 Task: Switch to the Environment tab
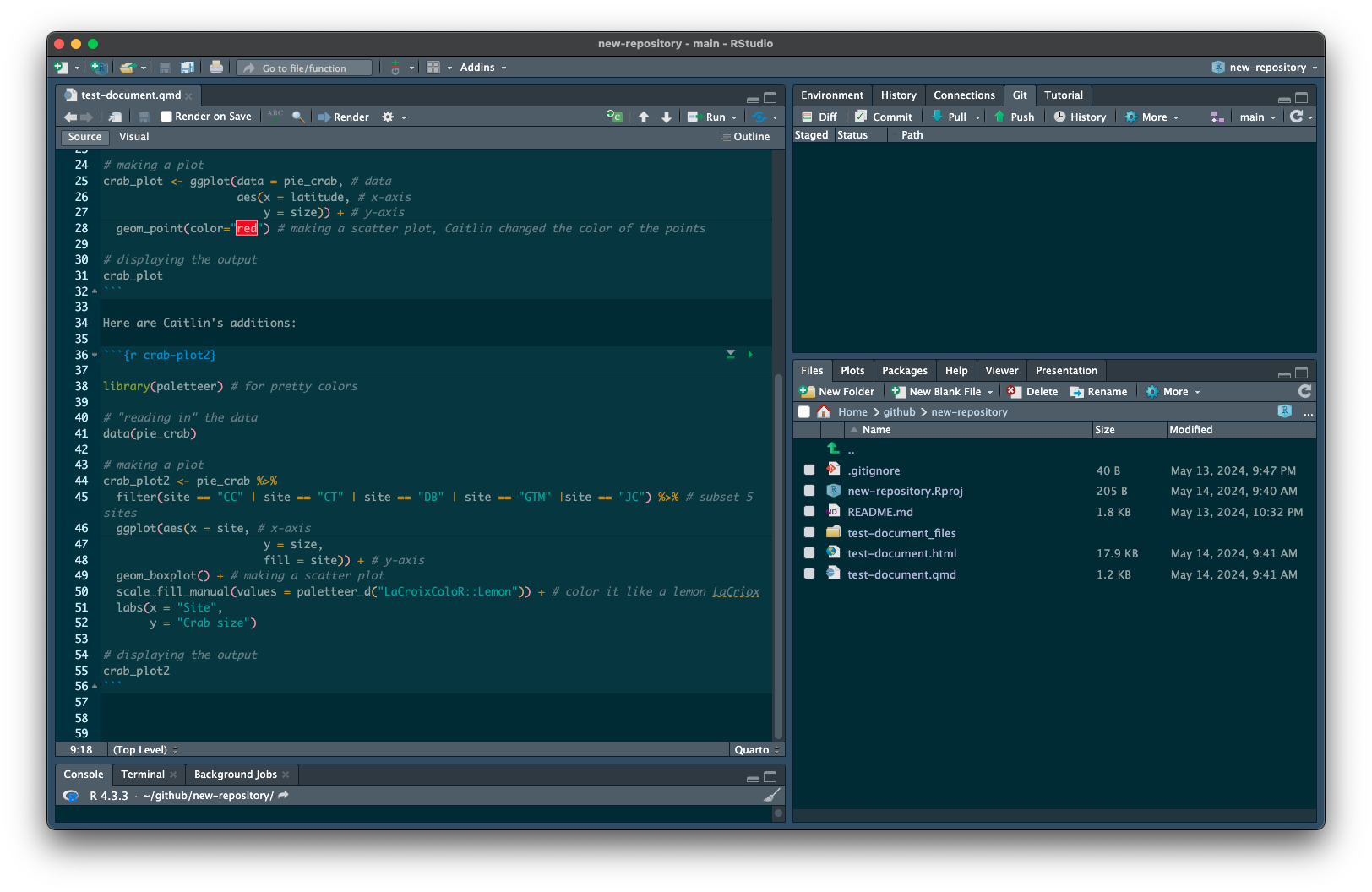831,95
